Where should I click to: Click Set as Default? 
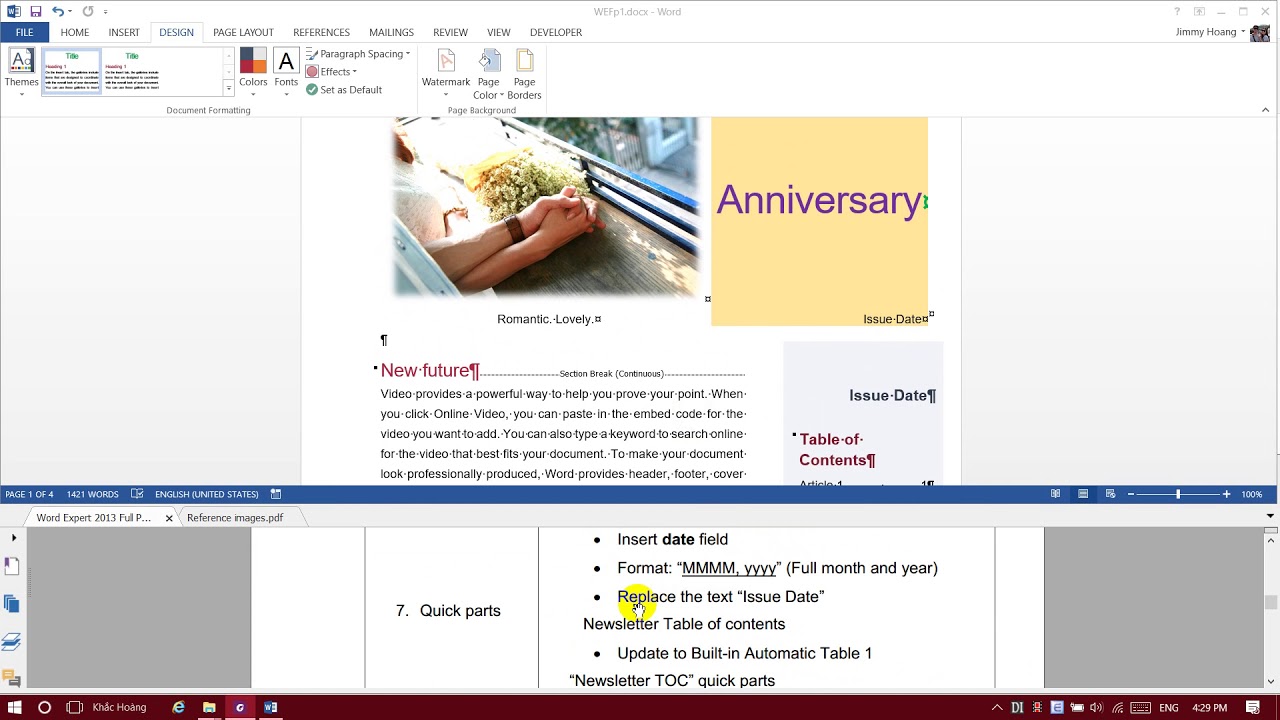(344, 90)
